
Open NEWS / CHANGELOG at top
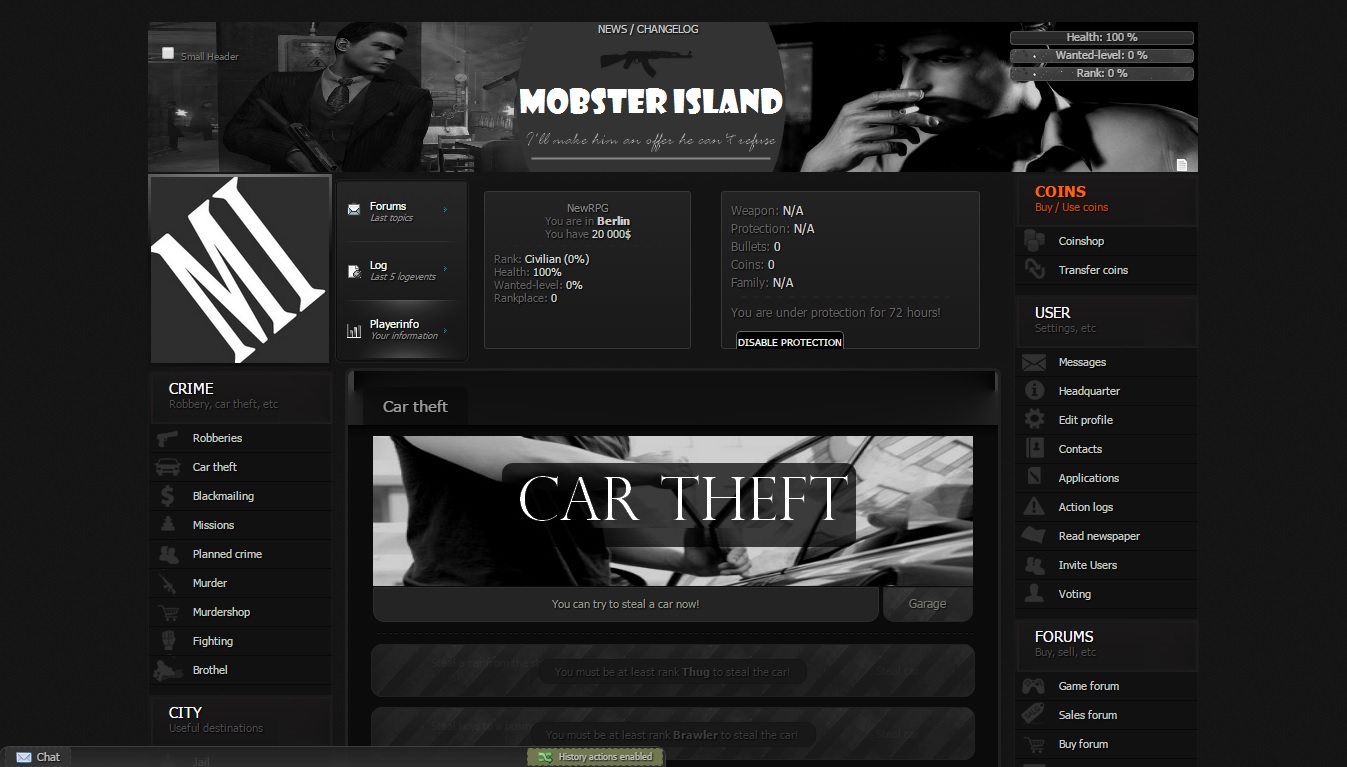648,29
